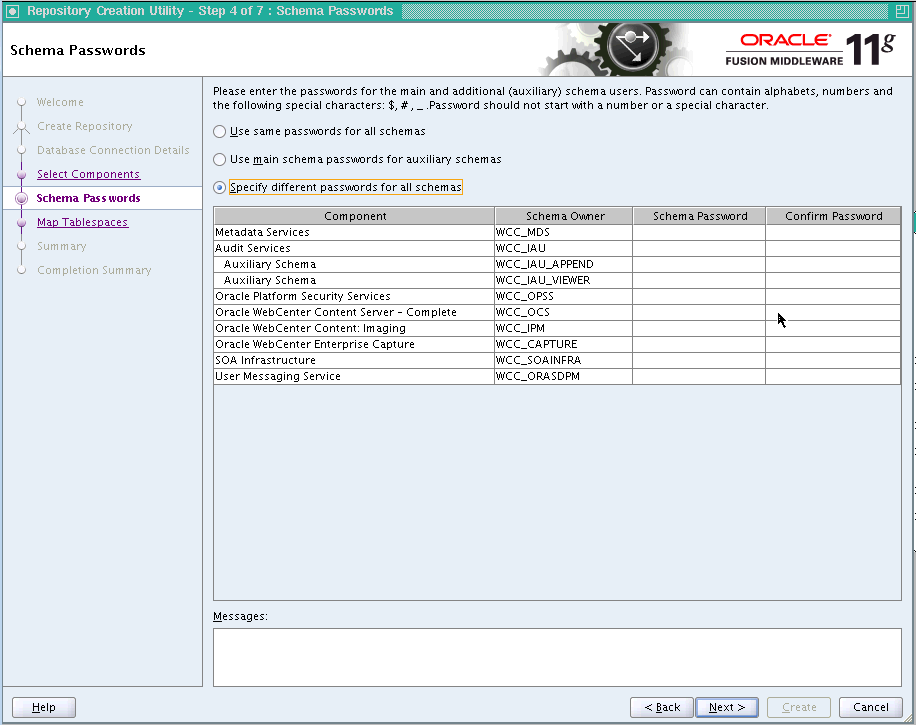Select the Metadata Services component cell

point(354,233)
